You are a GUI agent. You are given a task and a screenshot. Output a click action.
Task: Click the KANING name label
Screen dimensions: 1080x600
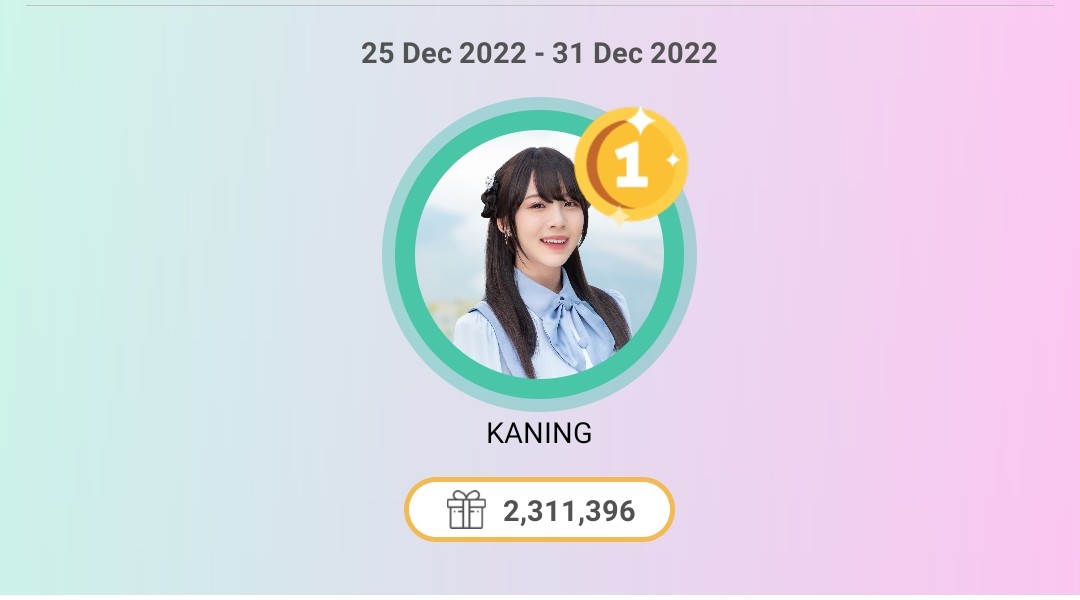coord(539,433)
